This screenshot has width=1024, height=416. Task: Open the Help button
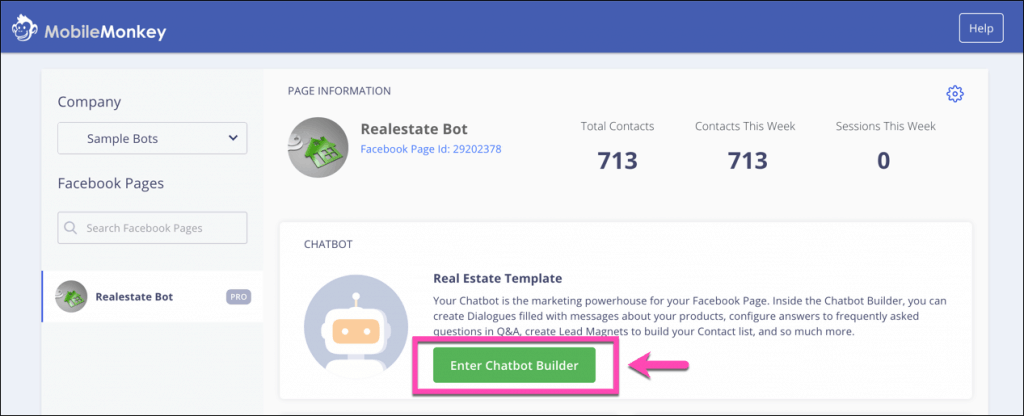[x=981, y=28]
